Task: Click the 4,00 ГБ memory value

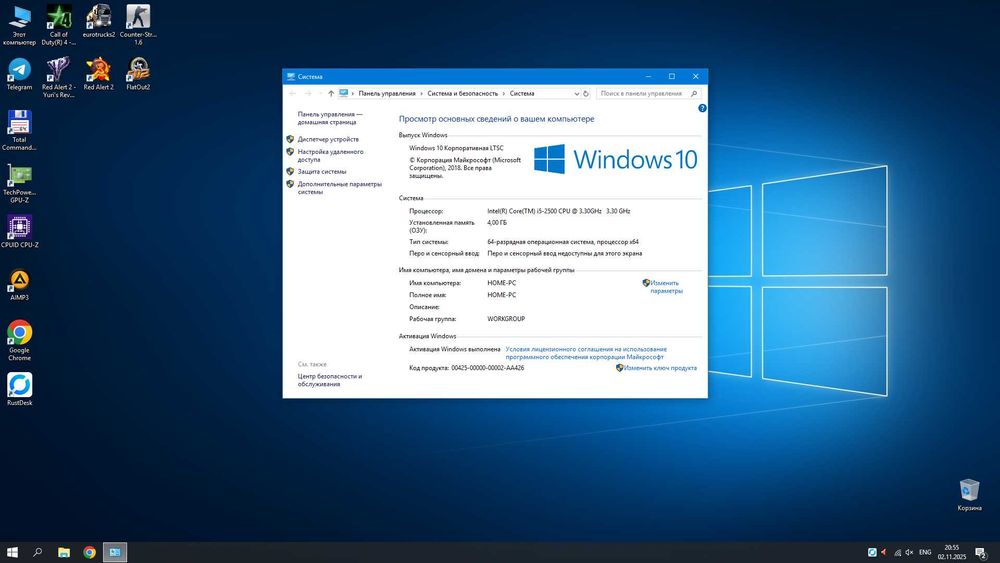Action: [x=497, y=223]
